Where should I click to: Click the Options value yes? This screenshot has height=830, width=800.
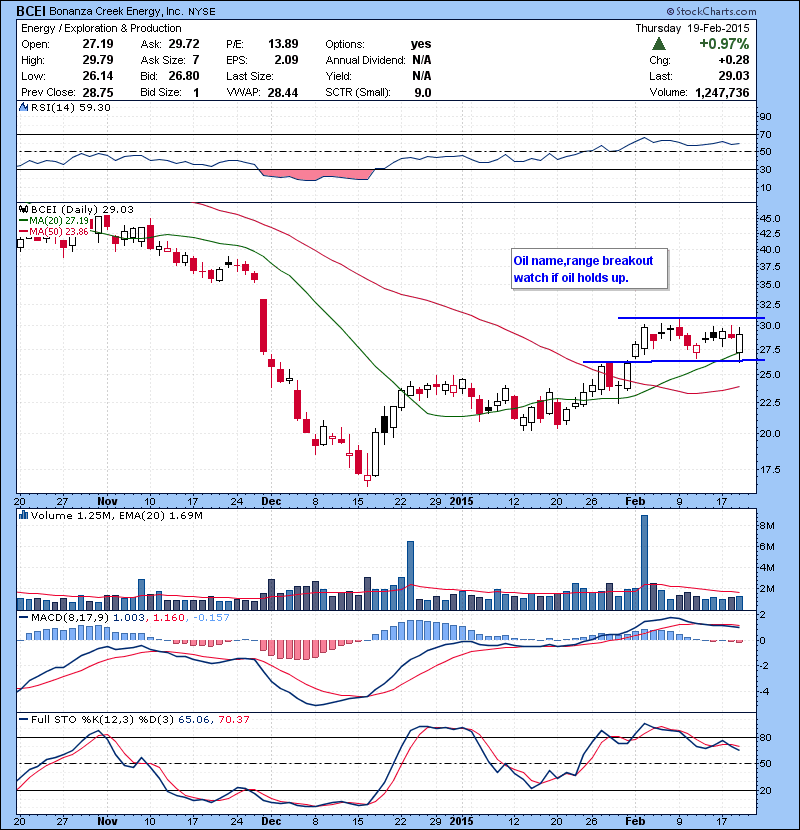pyautogui.click(x=421, y=44)
